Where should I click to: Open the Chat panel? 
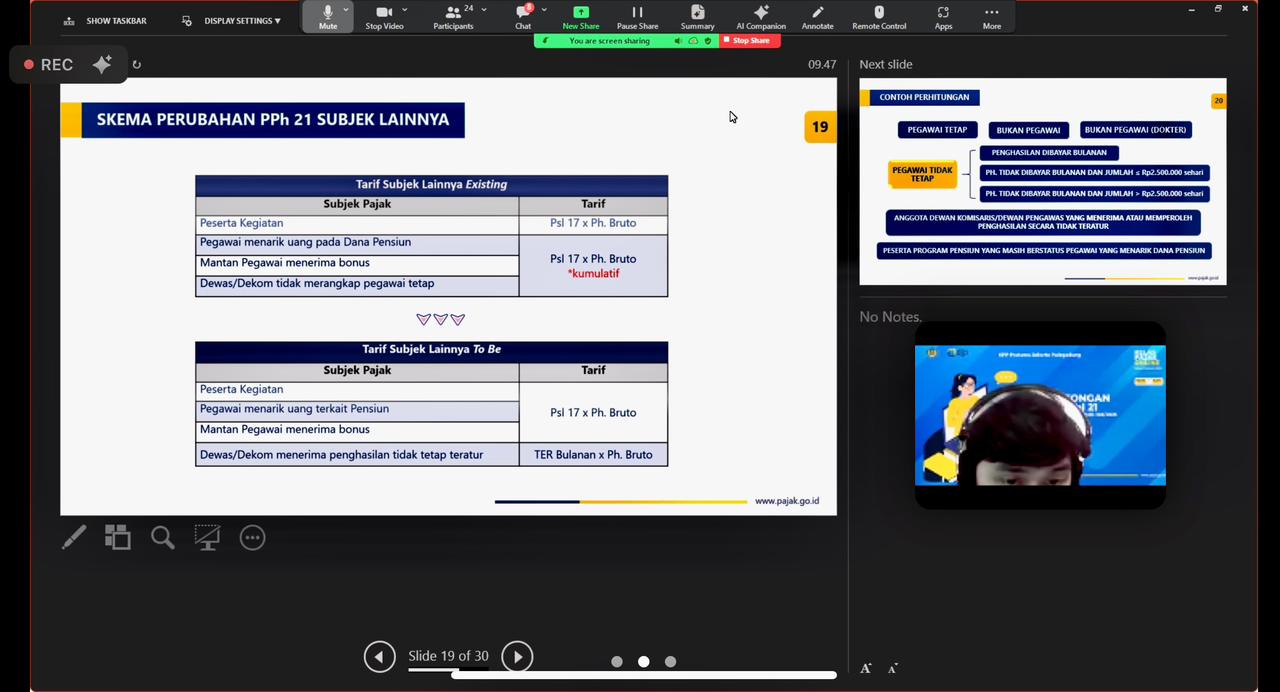[x=523, y=17]
